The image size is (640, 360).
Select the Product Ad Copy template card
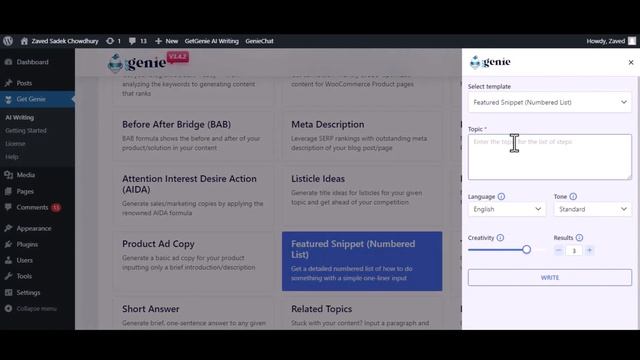pyautogui.click(x=193, y=261)
